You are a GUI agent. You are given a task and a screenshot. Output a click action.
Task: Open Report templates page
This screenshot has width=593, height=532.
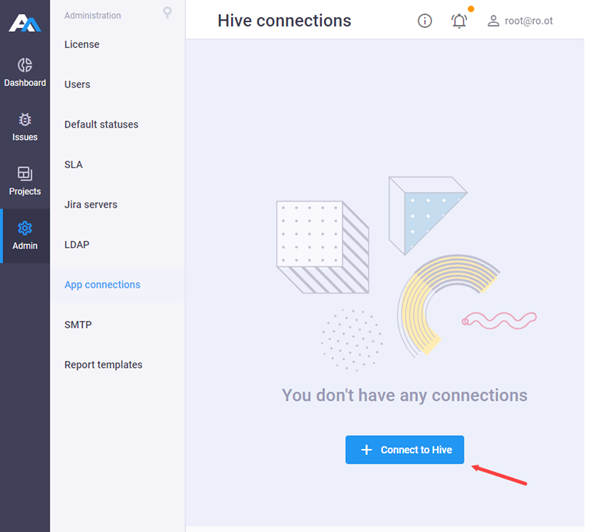103,365
